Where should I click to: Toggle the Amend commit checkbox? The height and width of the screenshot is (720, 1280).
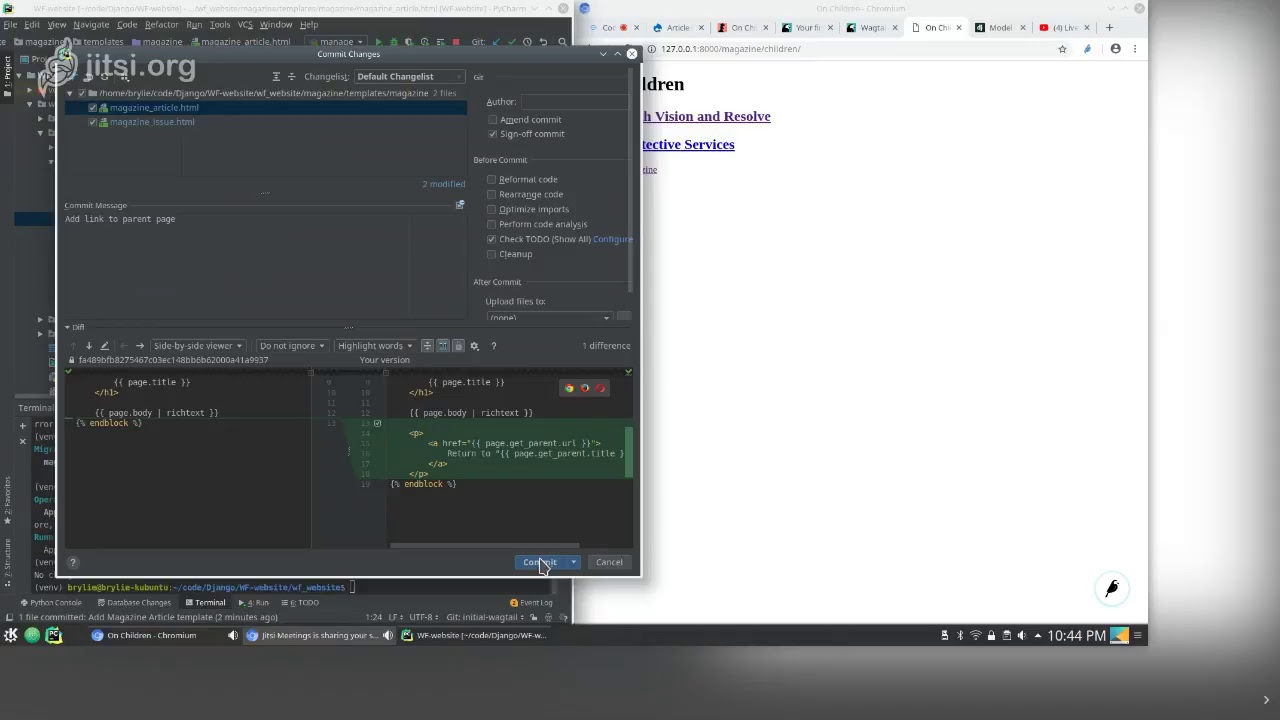[x=492, y=120]
